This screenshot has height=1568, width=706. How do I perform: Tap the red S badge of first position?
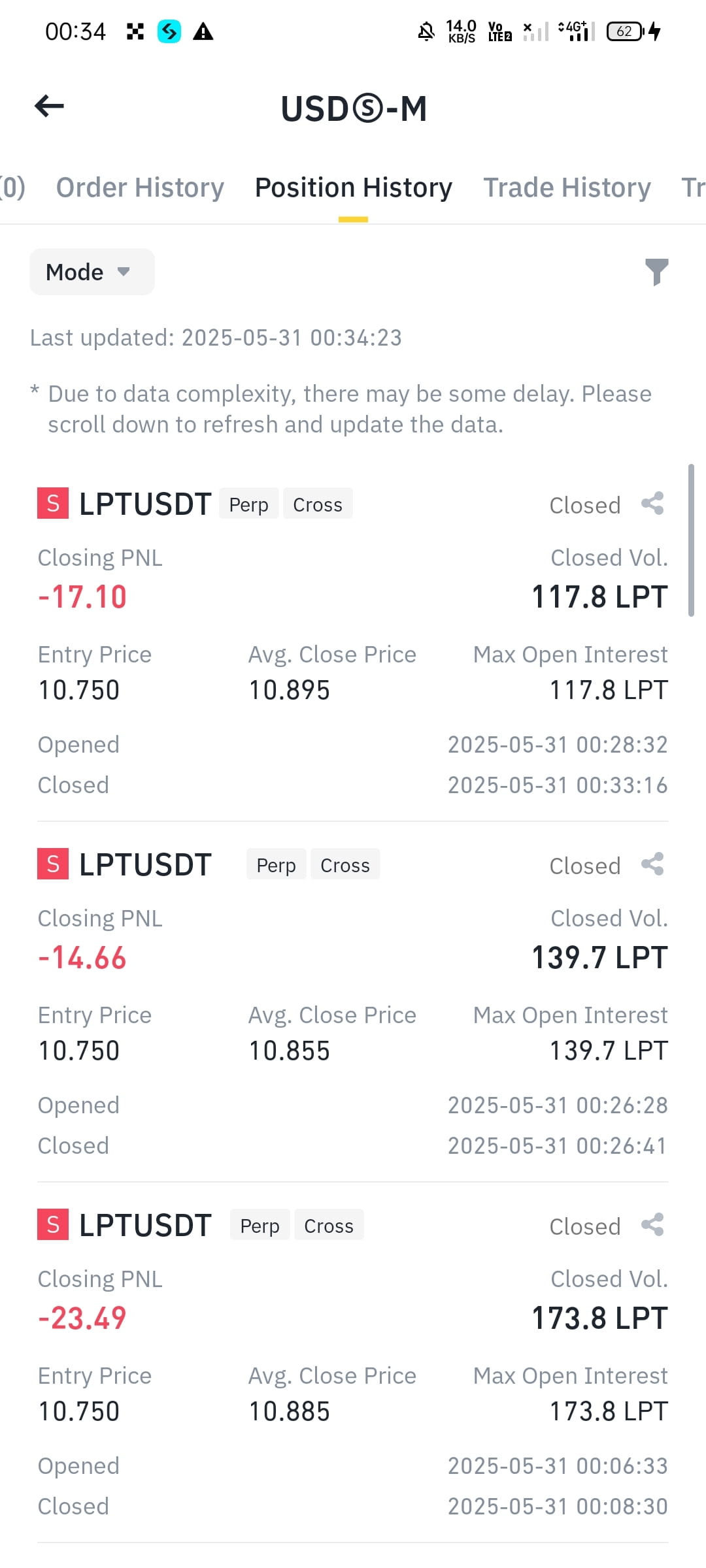(53, 504)
